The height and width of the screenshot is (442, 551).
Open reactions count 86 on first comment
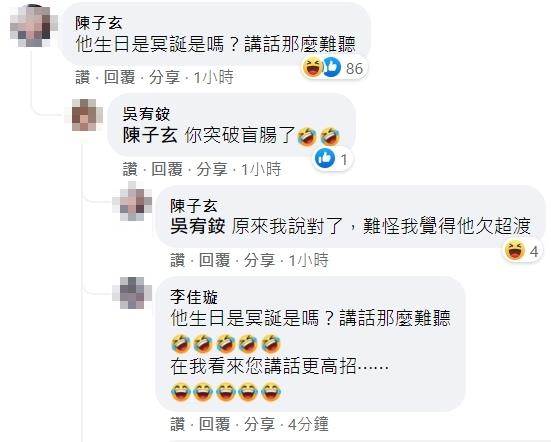click(x=354, y=68)
